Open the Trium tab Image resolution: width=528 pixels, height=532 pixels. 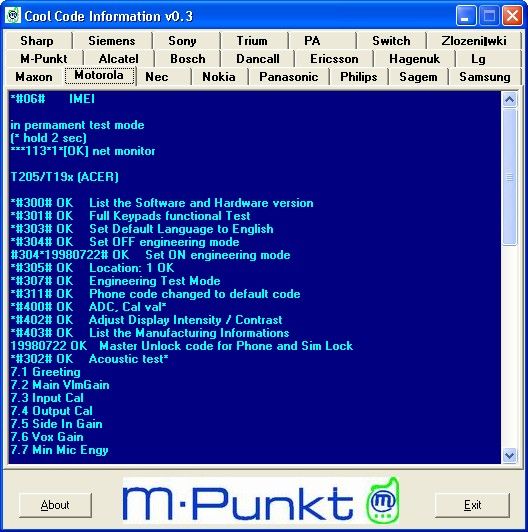coord(252,41)
